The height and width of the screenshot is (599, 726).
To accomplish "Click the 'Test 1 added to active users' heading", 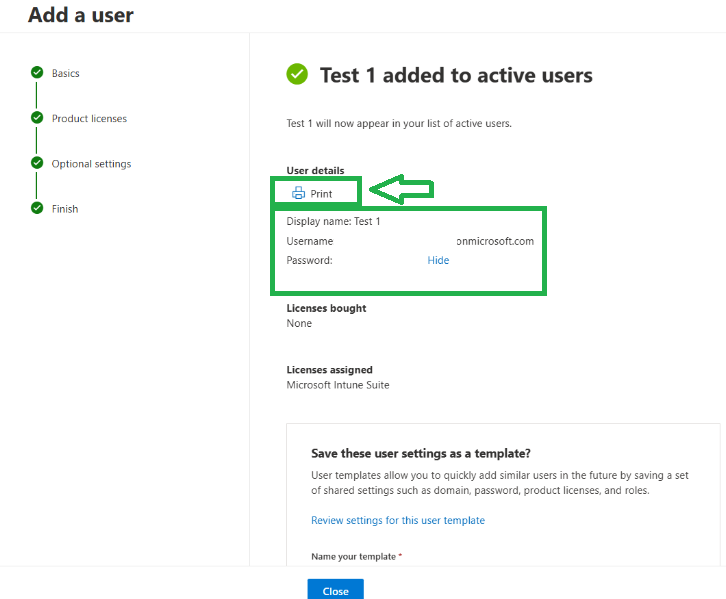I will [x=456, y=75].
